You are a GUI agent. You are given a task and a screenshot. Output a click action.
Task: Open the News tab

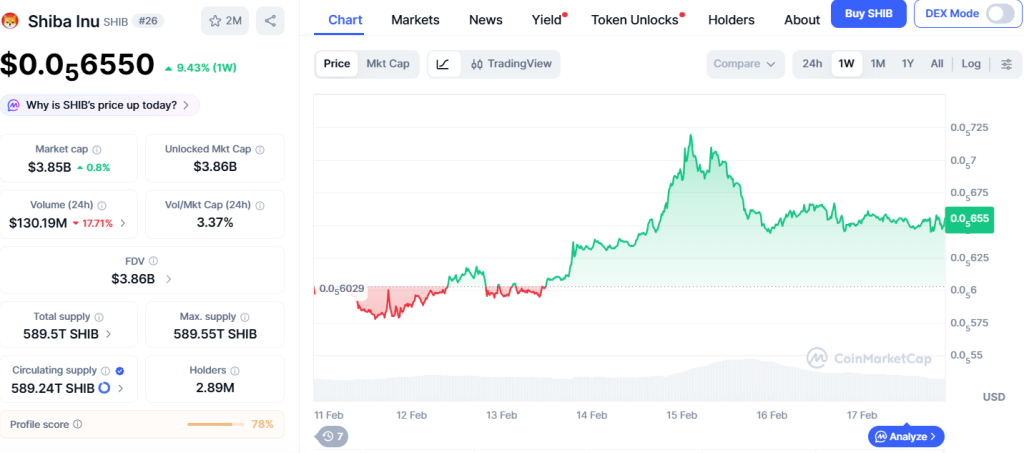tap(486, 20)
